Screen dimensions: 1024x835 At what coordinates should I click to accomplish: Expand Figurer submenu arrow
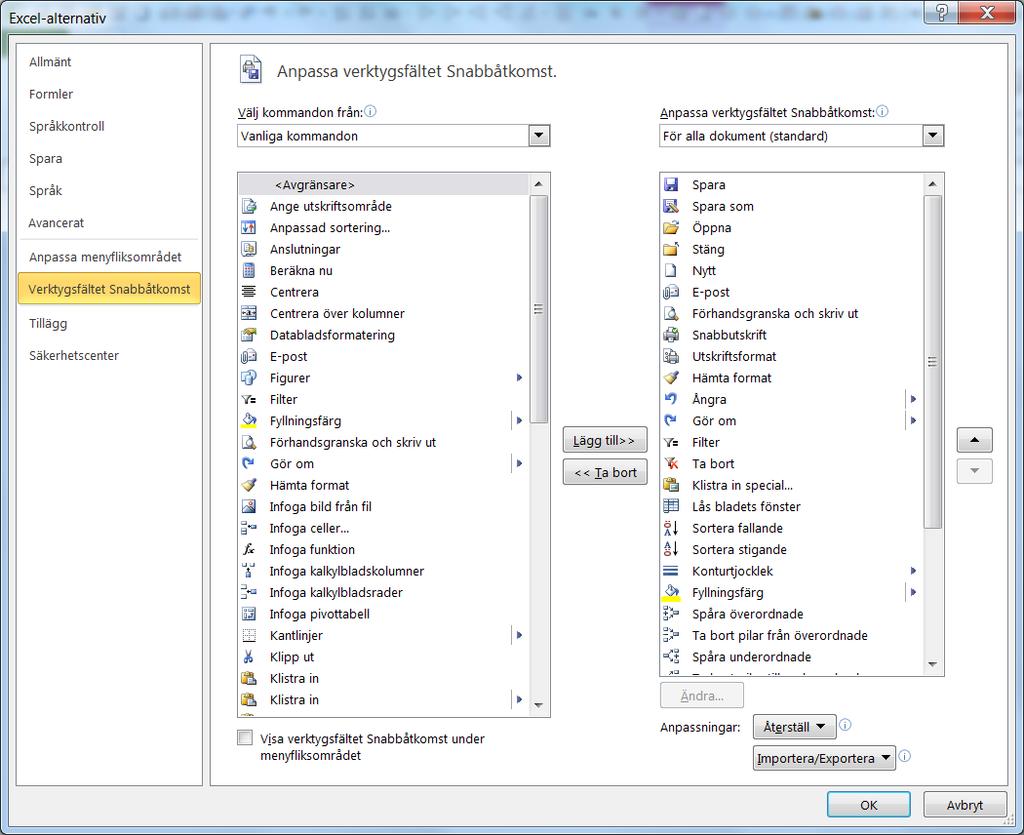coord(519,377)
